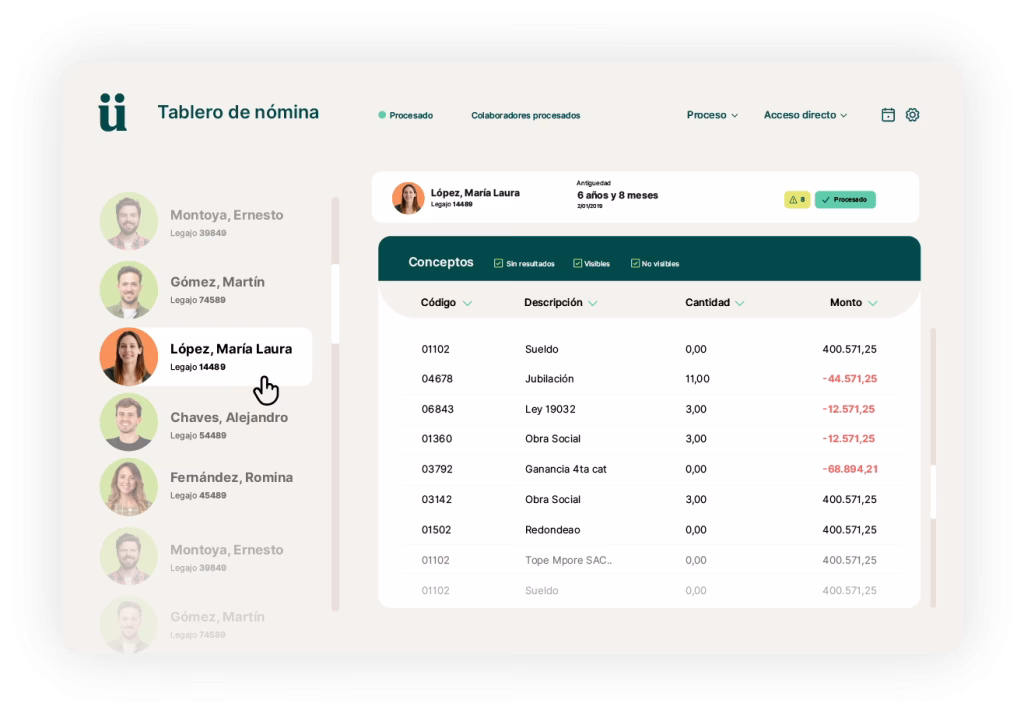Expand the Proceso dropdown menu
The image size is (1024, 714).
point(712,115)
